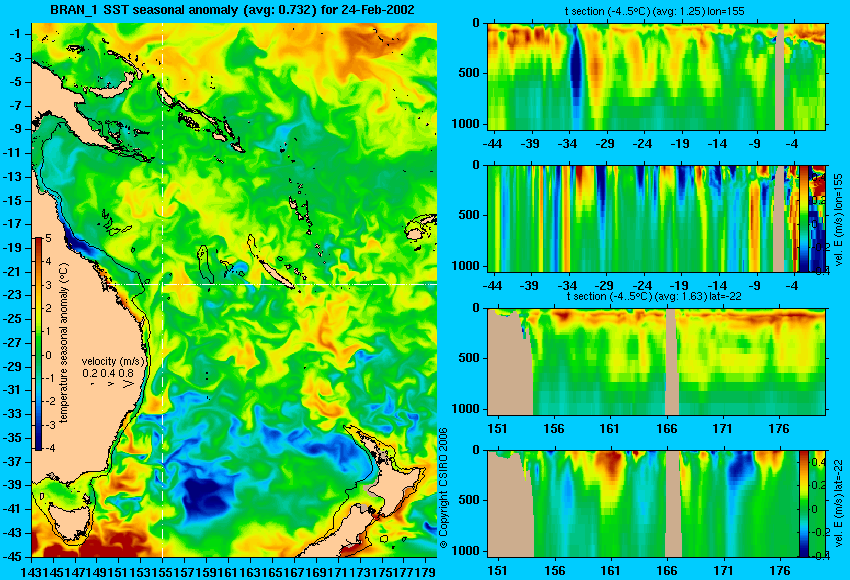Click where the white dashed lines cross
850x580 pixels.
pyautogui.click(x=163, y=284)
